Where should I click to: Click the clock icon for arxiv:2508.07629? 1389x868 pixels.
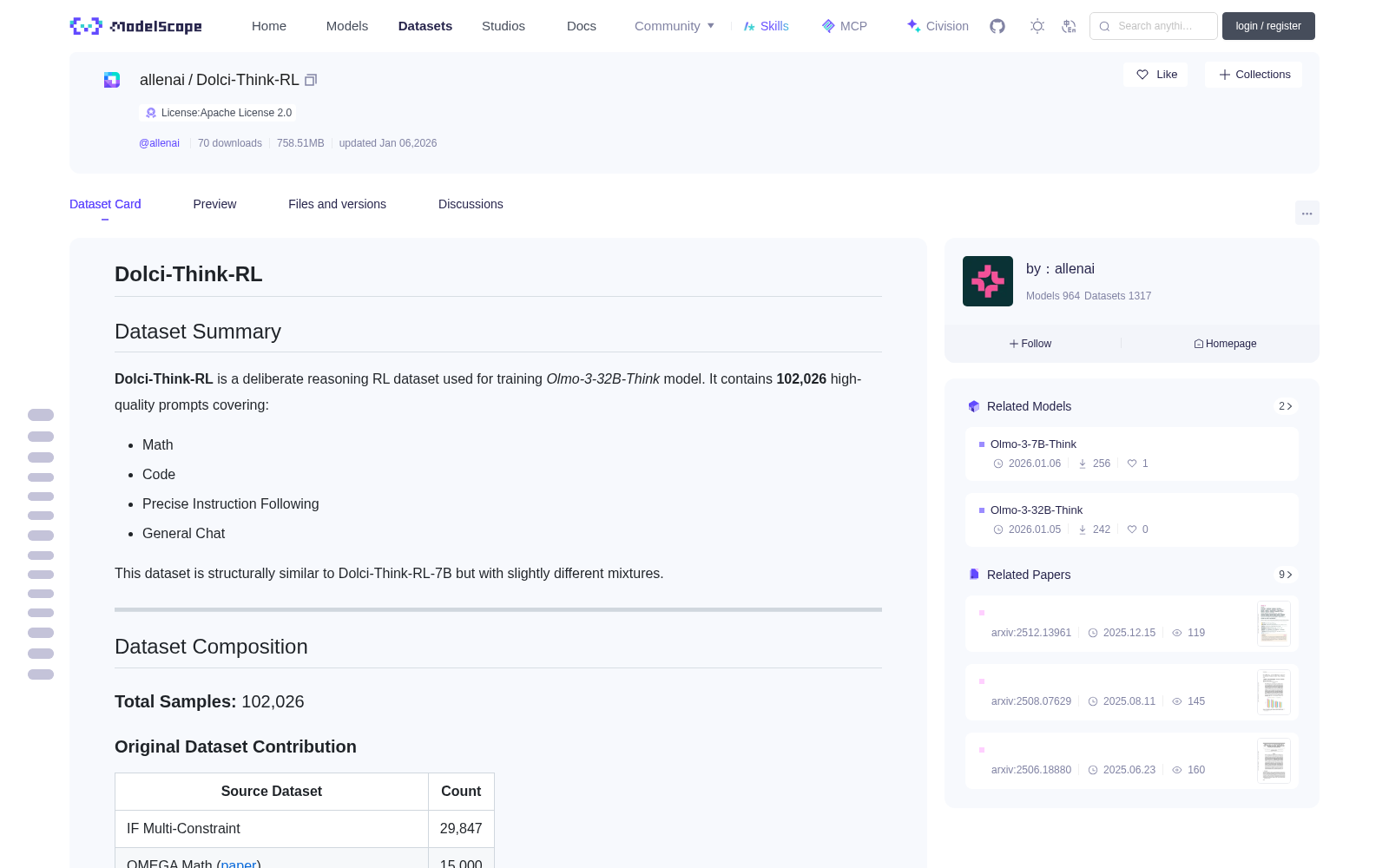point(1093,701)
